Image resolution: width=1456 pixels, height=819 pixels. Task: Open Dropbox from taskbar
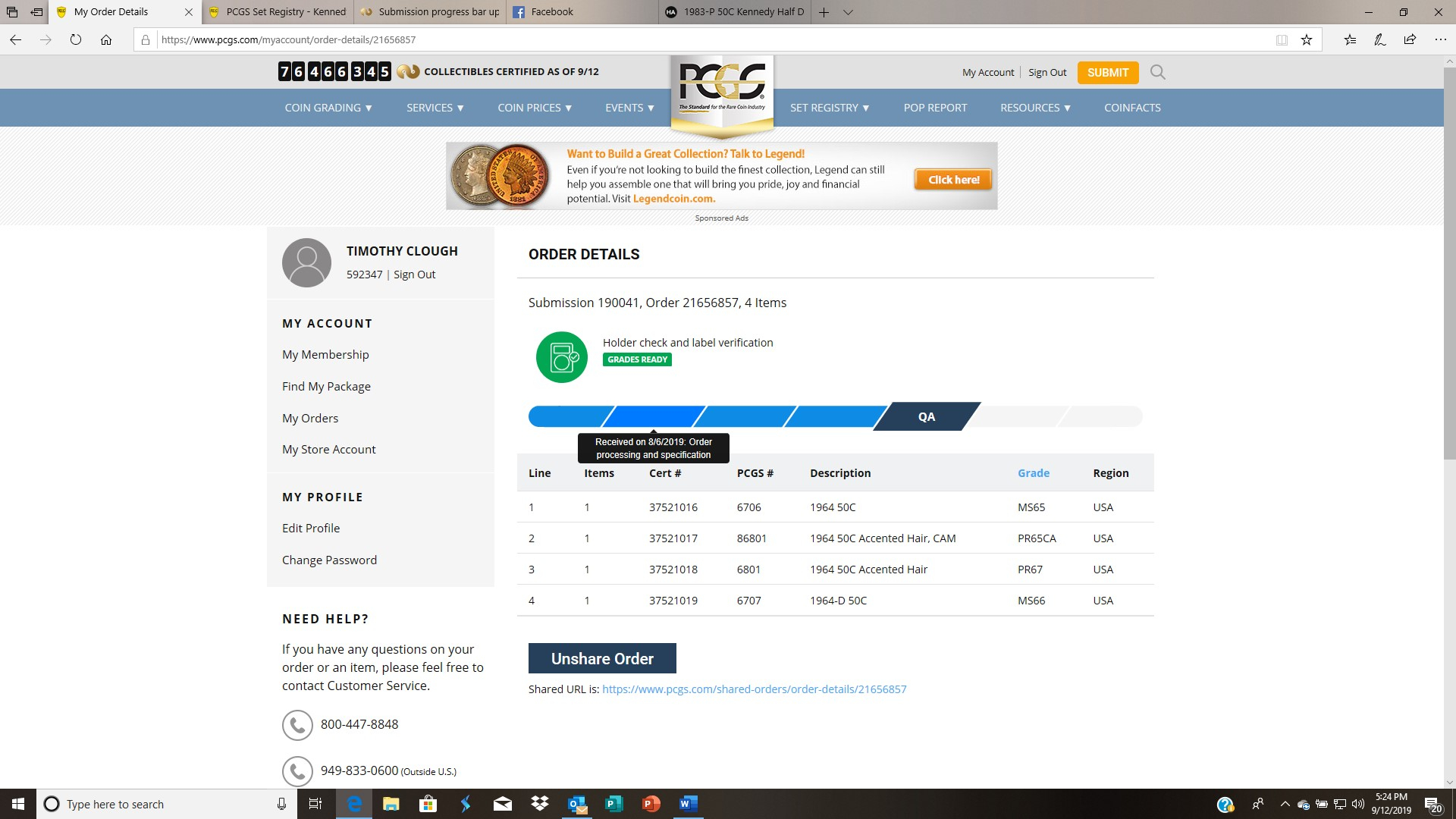(540, 804)
